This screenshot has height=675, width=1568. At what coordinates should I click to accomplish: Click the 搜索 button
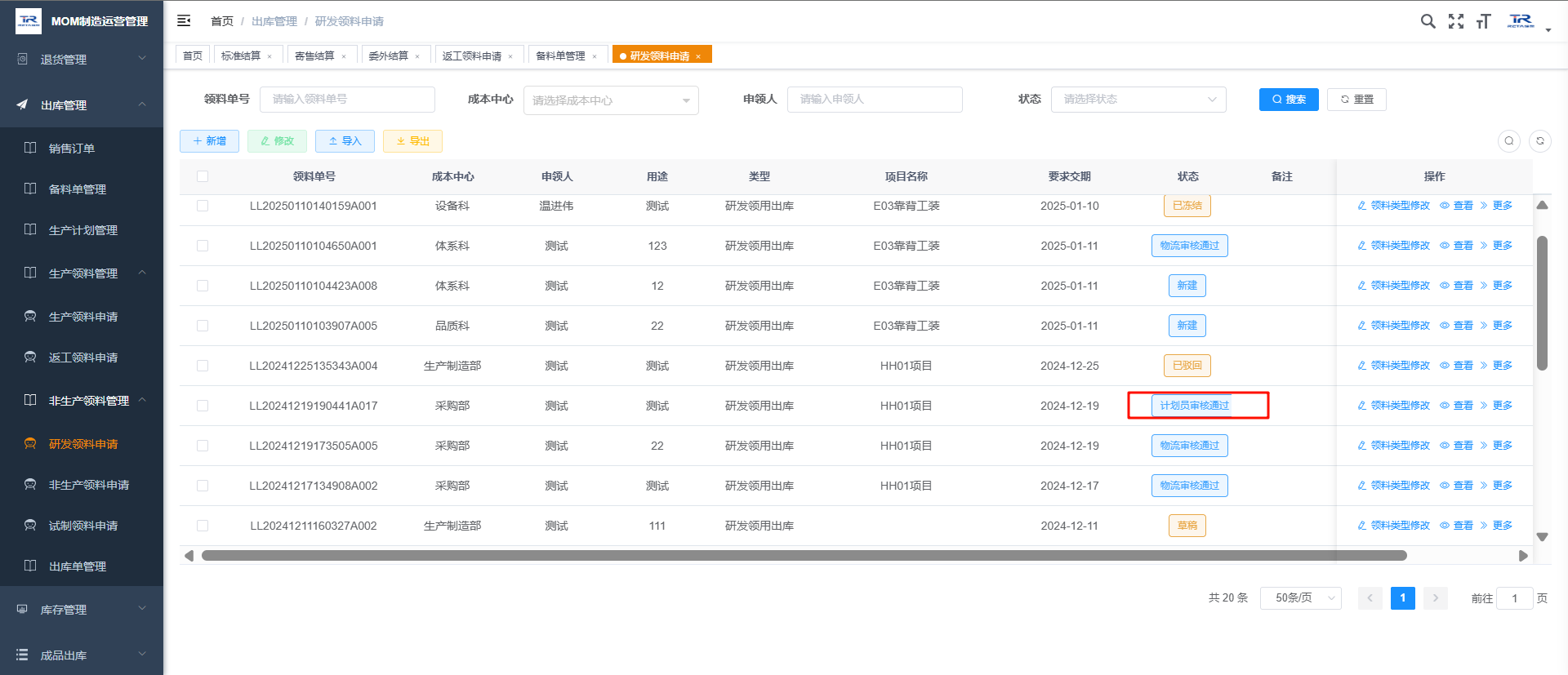1289,100
